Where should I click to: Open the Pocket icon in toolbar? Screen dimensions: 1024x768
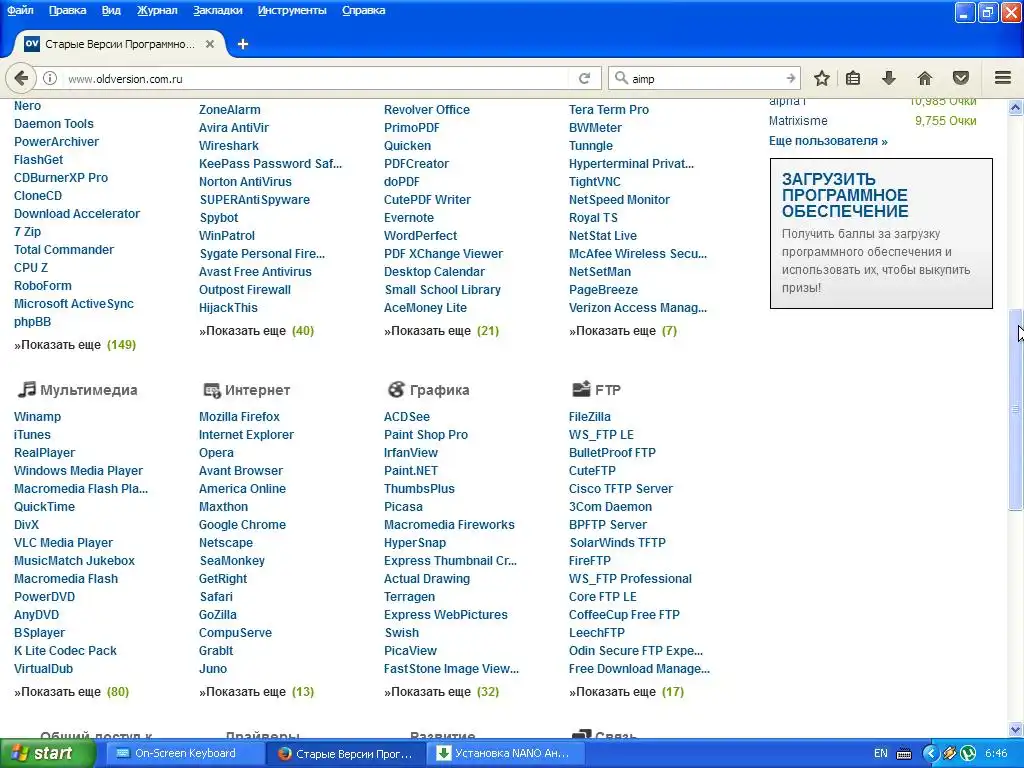[961, 78]
